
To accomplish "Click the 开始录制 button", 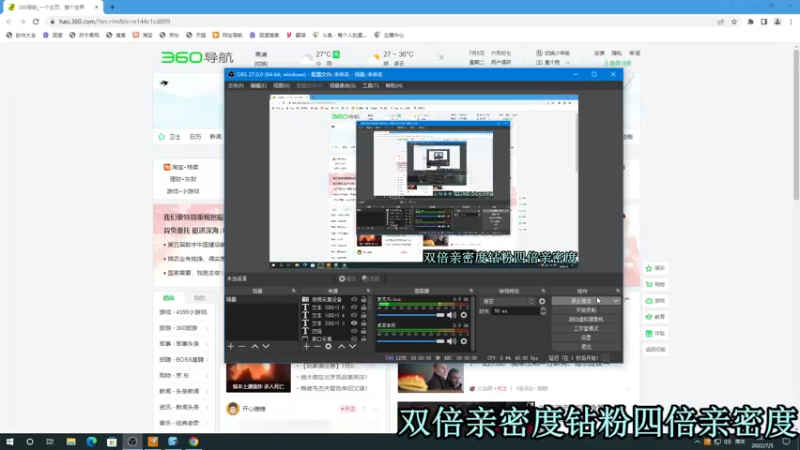I will tap(586, 310).
